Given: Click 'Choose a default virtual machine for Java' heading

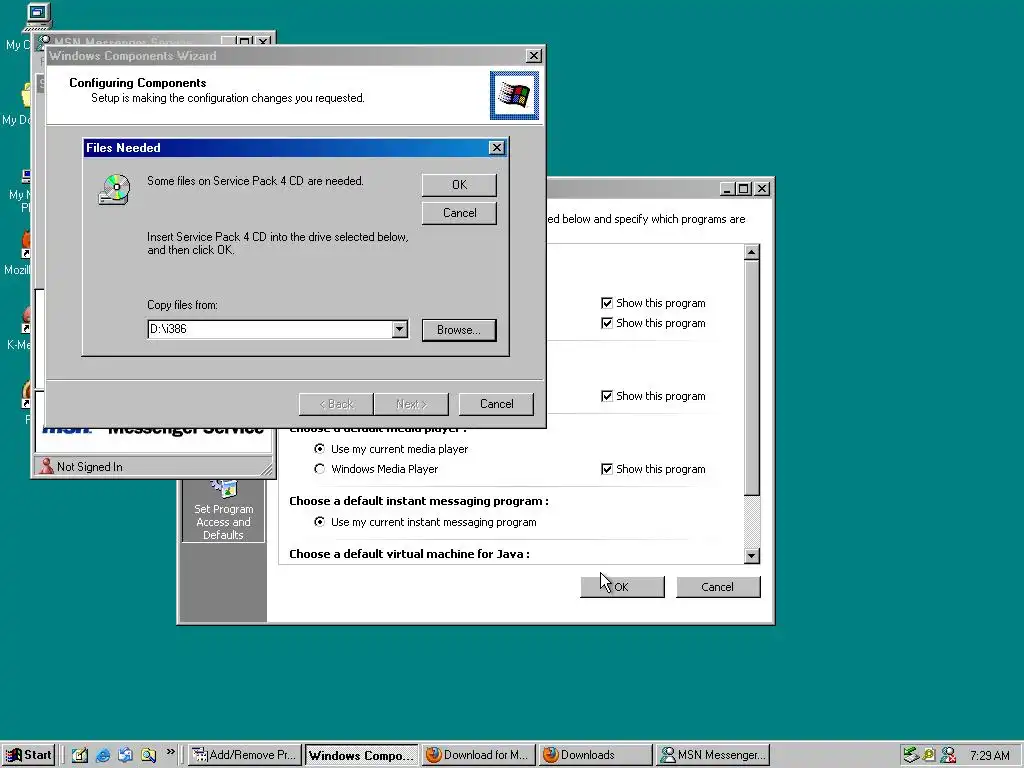Looking at the screenshot, I should point(409,554).
